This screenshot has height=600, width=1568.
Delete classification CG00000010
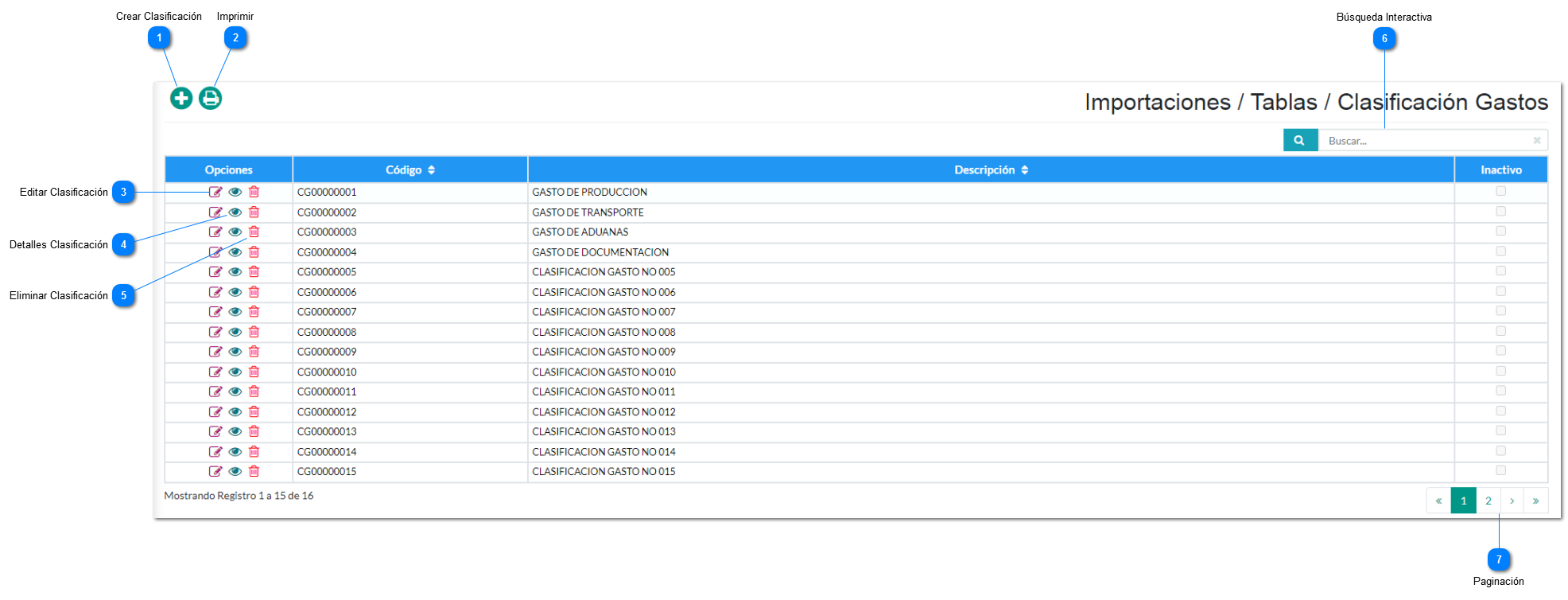(254, 372)
